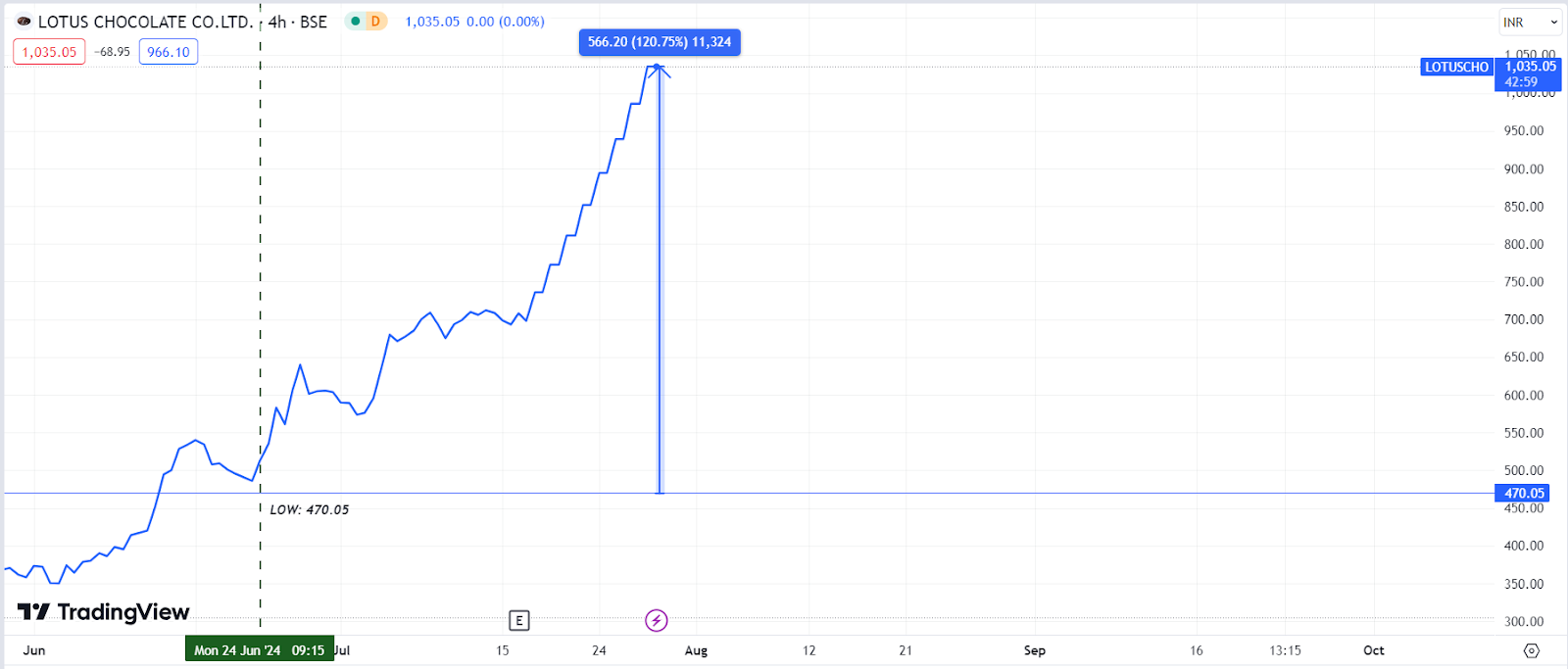Click the 470.05 horizontal line price tag

point(1523,494)
